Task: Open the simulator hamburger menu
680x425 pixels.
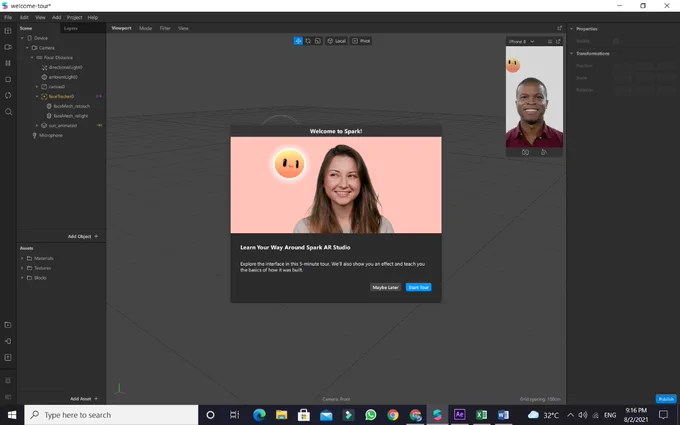Action: point(549,42)
